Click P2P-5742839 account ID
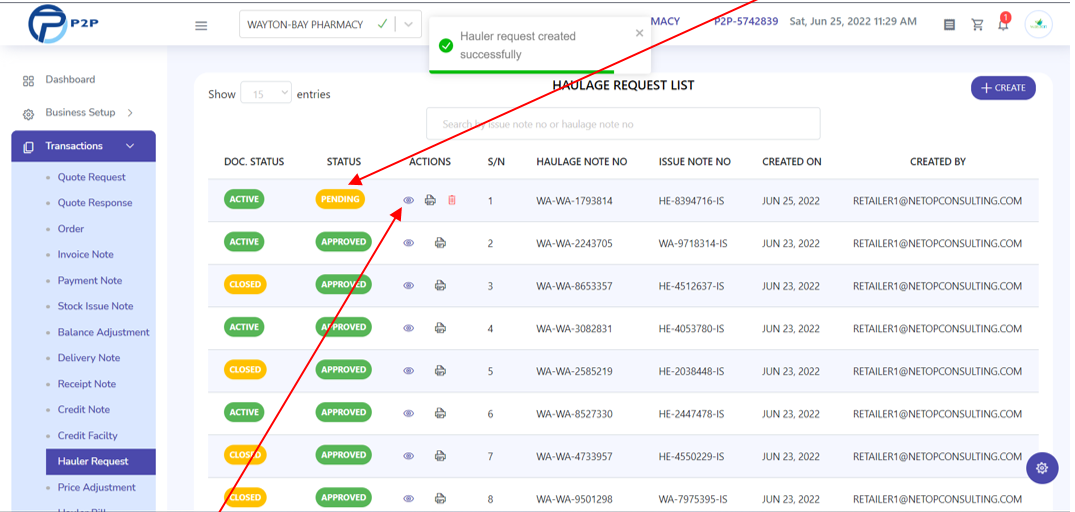 [x=746, y=21]
